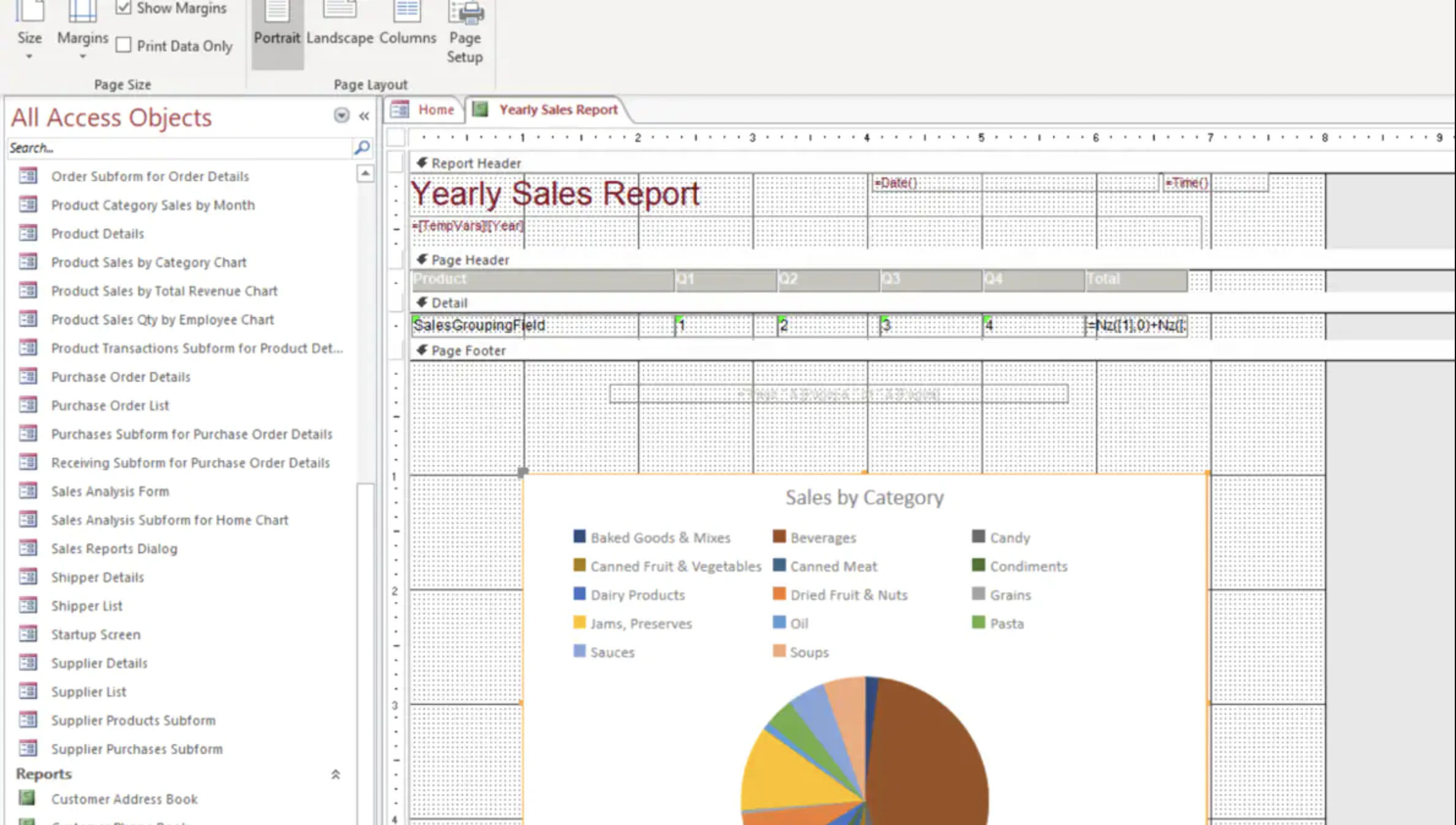The height and width of the screenshot is (825, 1456).
Task: Click the Candy legend color swatch
Action: [x=980, y=536]
